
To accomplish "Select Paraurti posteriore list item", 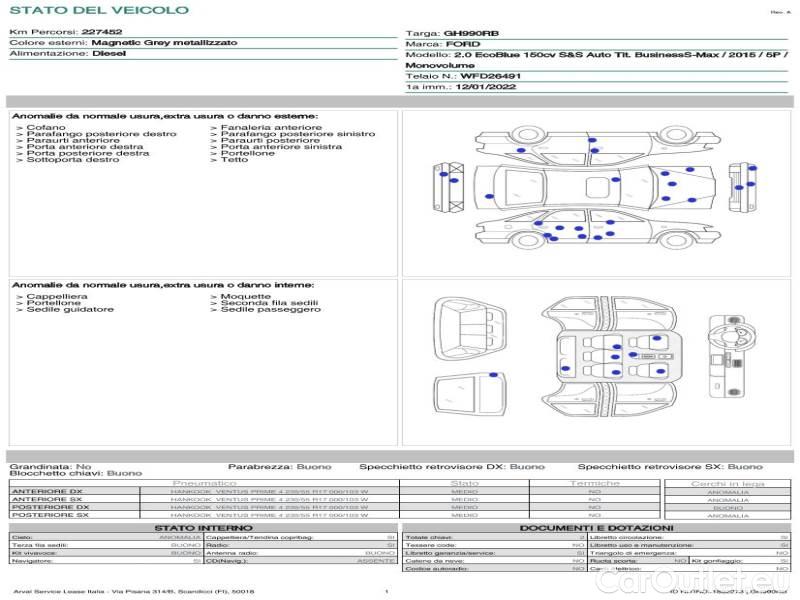I will 270,140.
